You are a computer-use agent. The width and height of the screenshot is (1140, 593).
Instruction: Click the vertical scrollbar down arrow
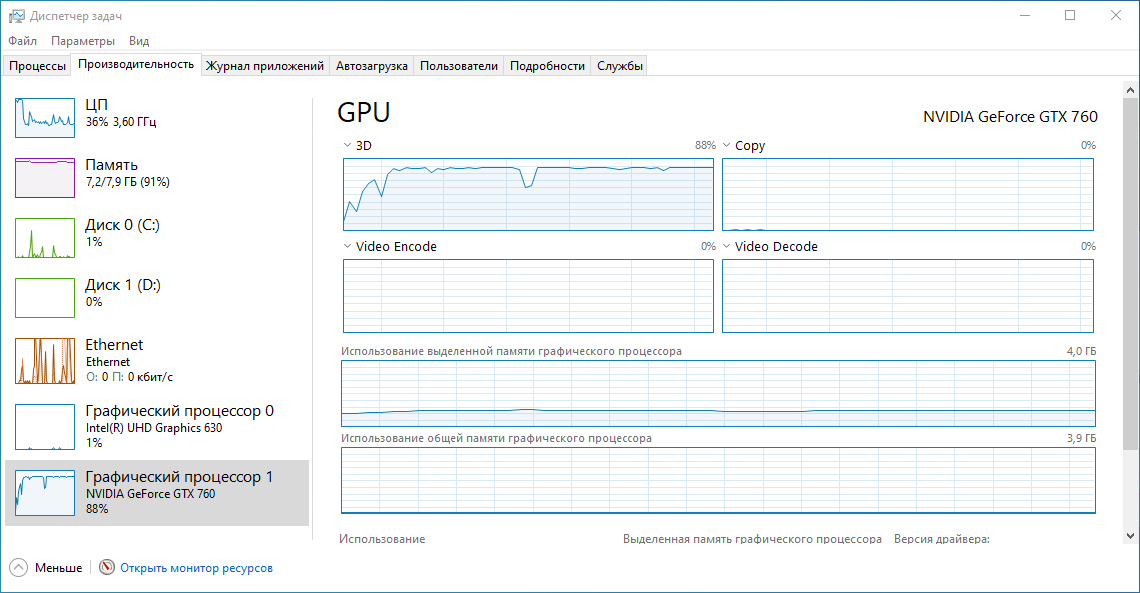tap(1130, 534)
